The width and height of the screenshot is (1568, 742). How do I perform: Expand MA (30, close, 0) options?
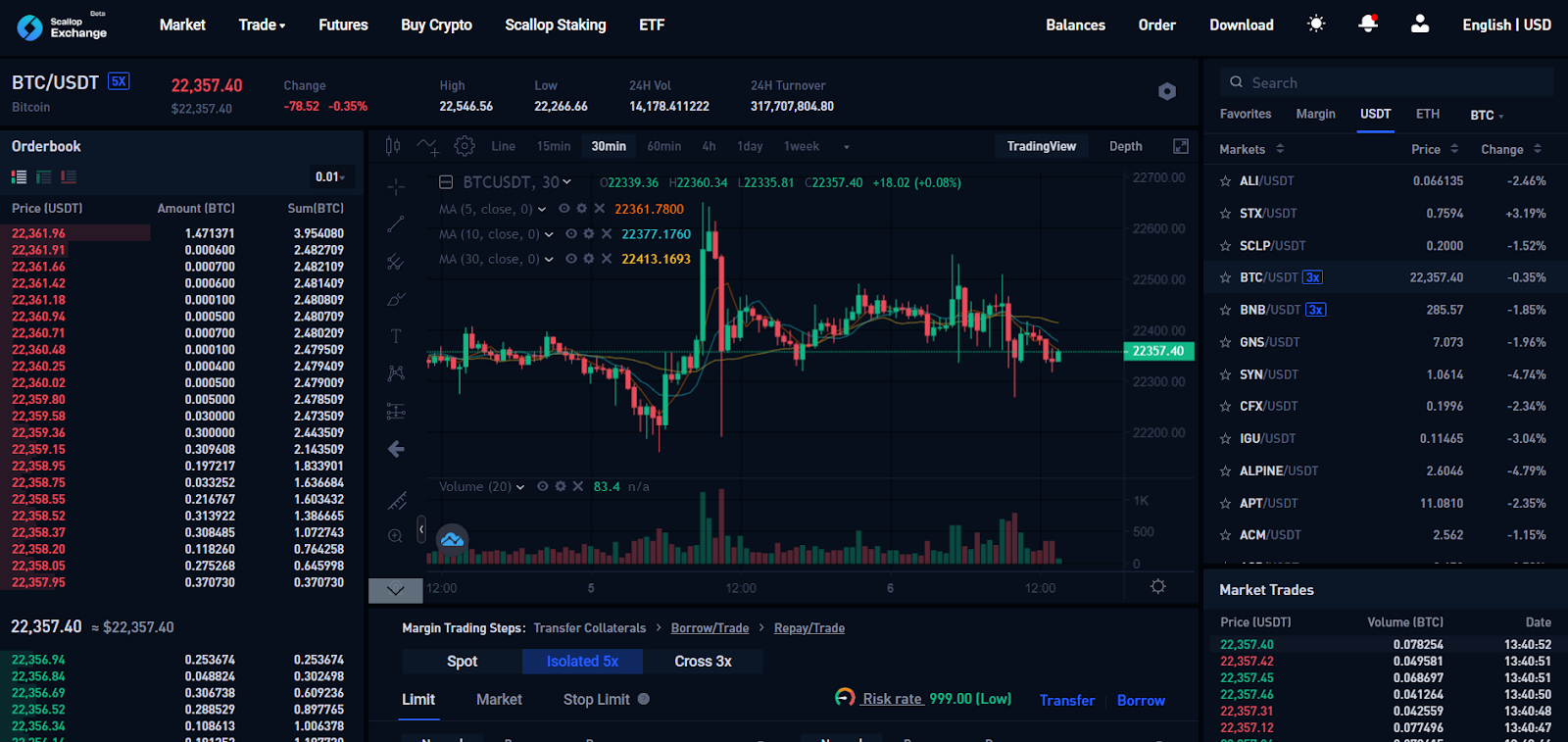549,259
